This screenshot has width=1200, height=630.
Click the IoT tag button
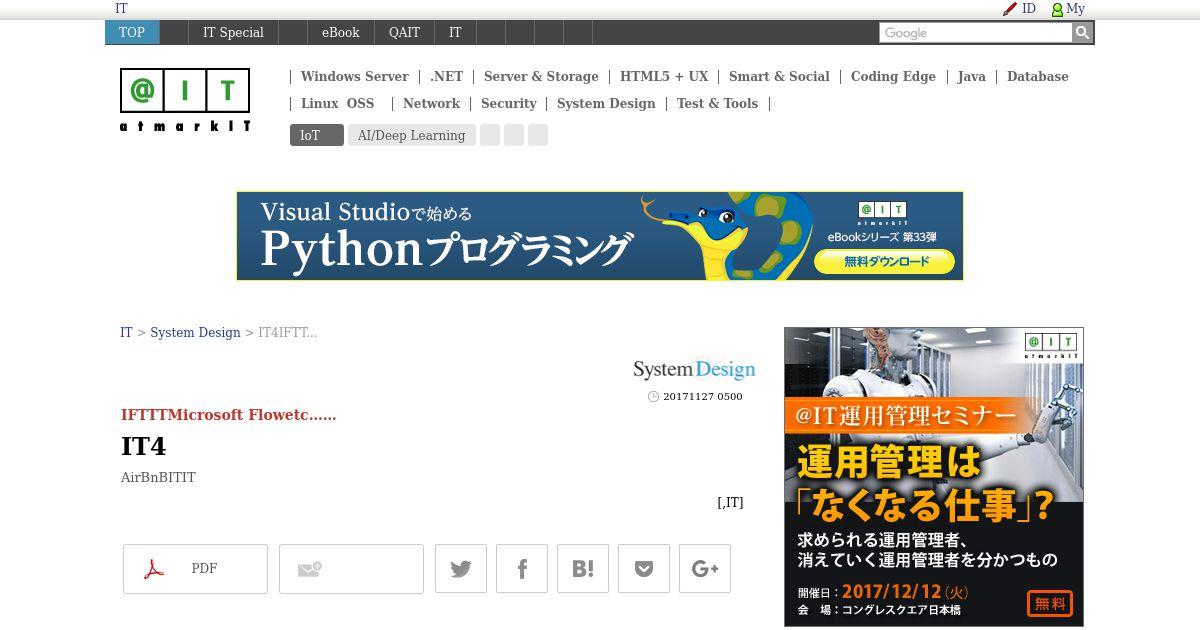(x=316, y=135)
